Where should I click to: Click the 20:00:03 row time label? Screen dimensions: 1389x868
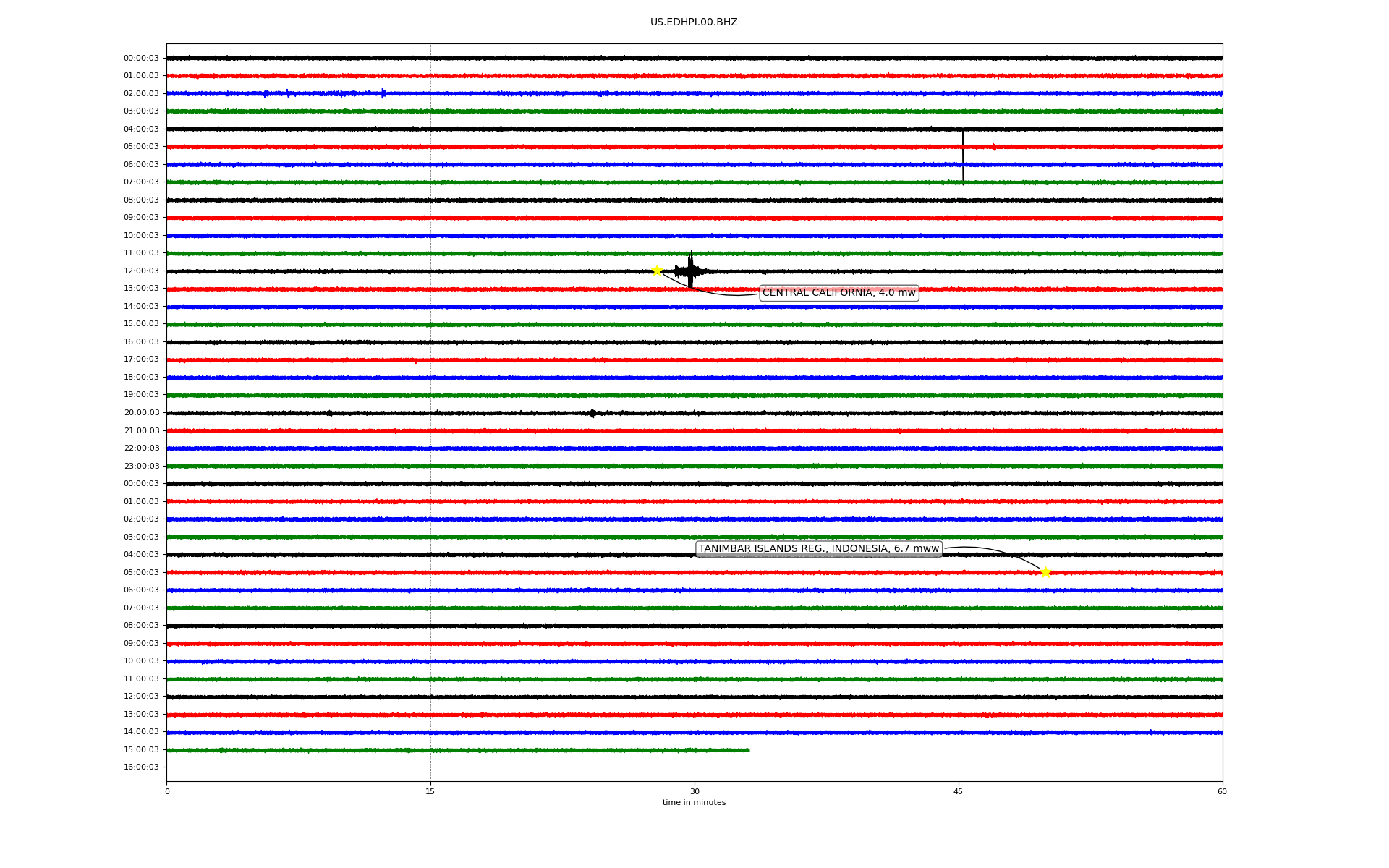pos(141,413)
